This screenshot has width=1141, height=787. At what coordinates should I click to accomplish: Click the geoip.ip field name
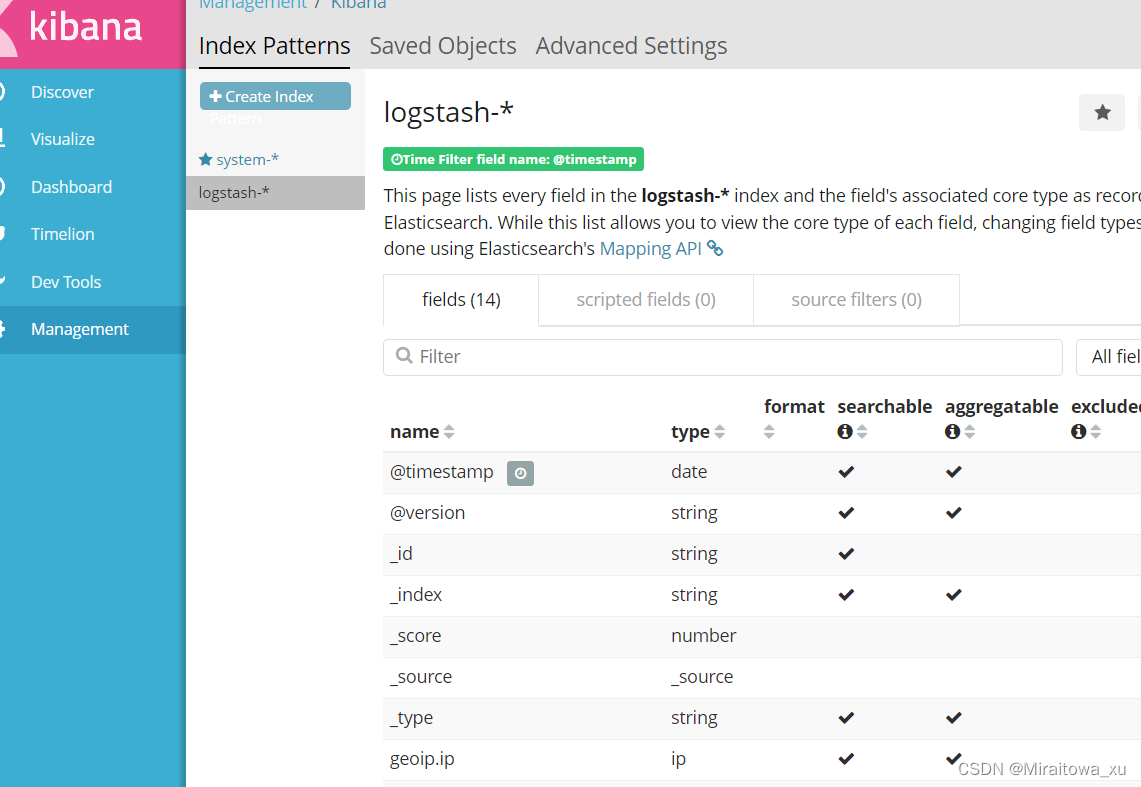422,759
